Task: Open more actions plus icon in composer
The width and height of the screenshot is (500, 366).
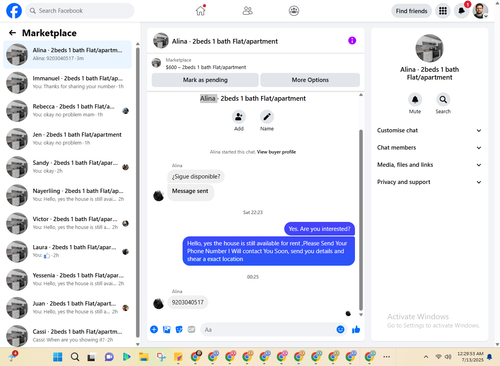Action: tap(154, 329)
